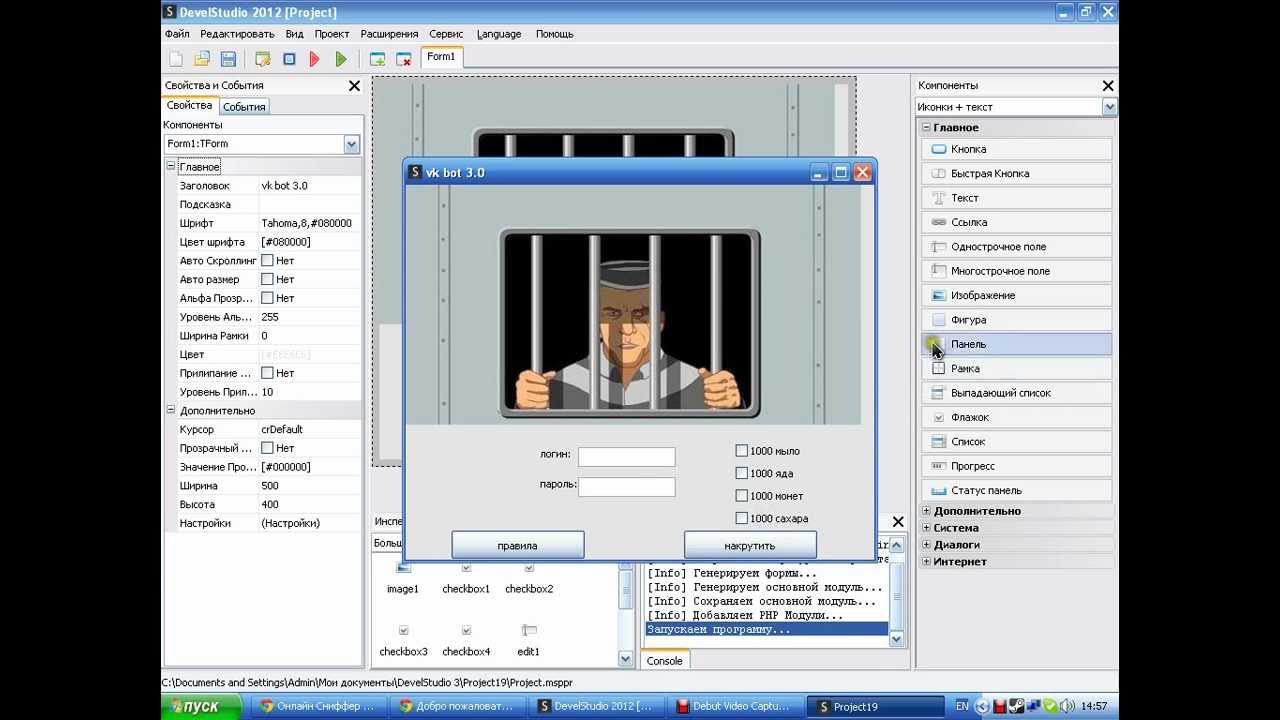Run the project with the green play arrow

pos(341,59)
